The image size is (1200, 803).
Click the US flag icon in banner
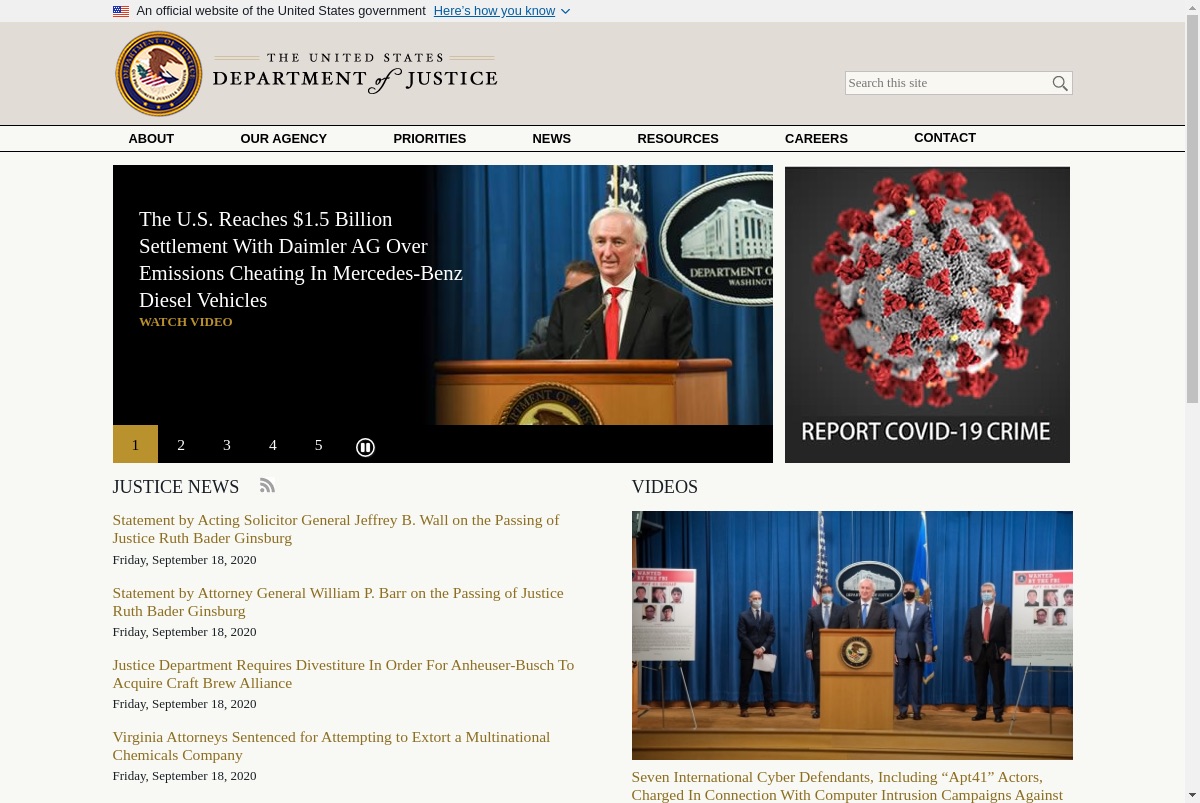pos(121,11)
